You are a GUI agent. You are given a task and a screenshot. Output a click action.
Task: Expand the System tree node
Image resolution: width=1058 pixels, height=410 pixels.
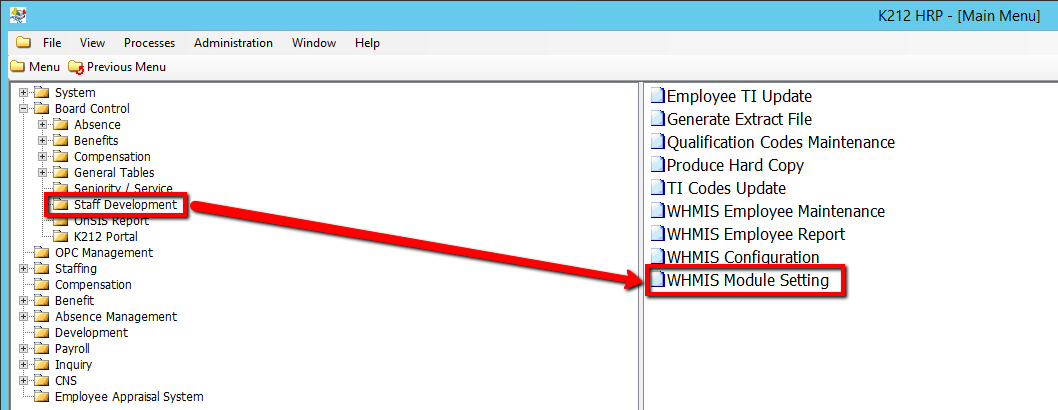coord(23,93)
